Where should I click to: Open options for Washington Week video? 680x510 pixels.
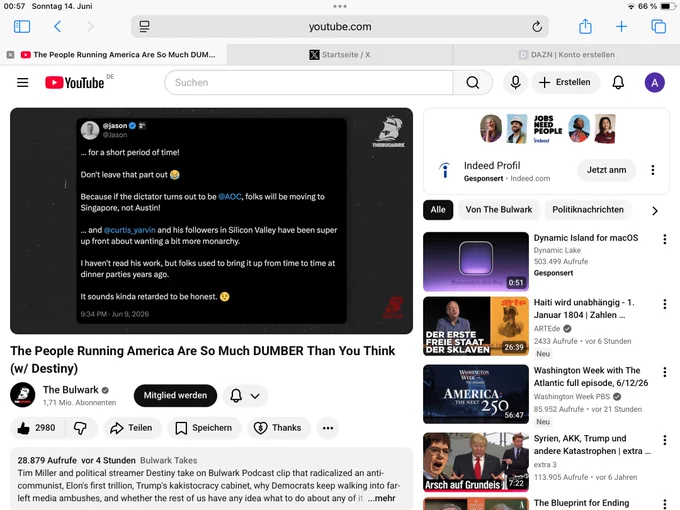tap(664, 372)
